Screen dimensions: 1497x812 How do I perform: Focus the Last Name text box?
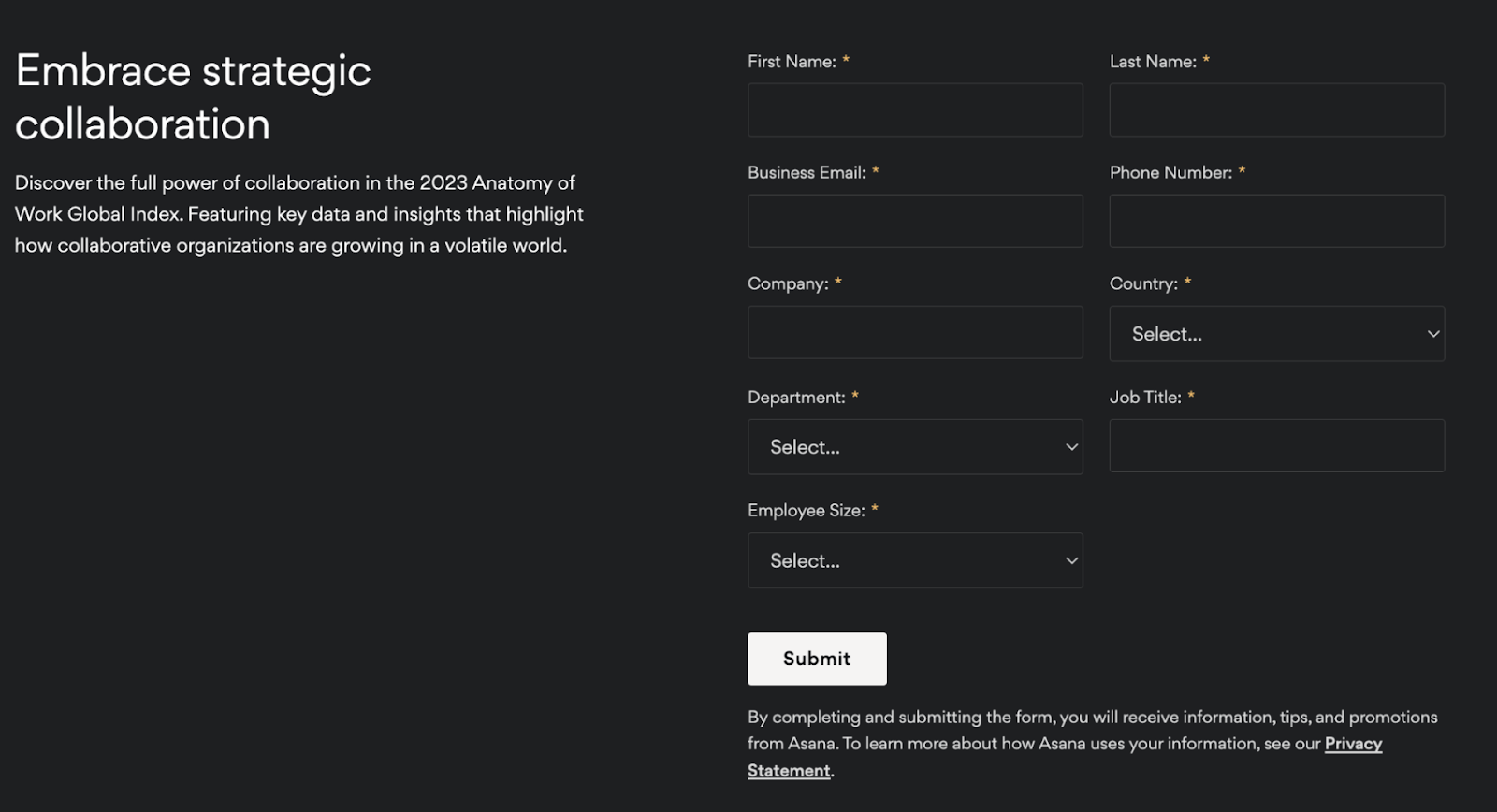point(1276,110)
